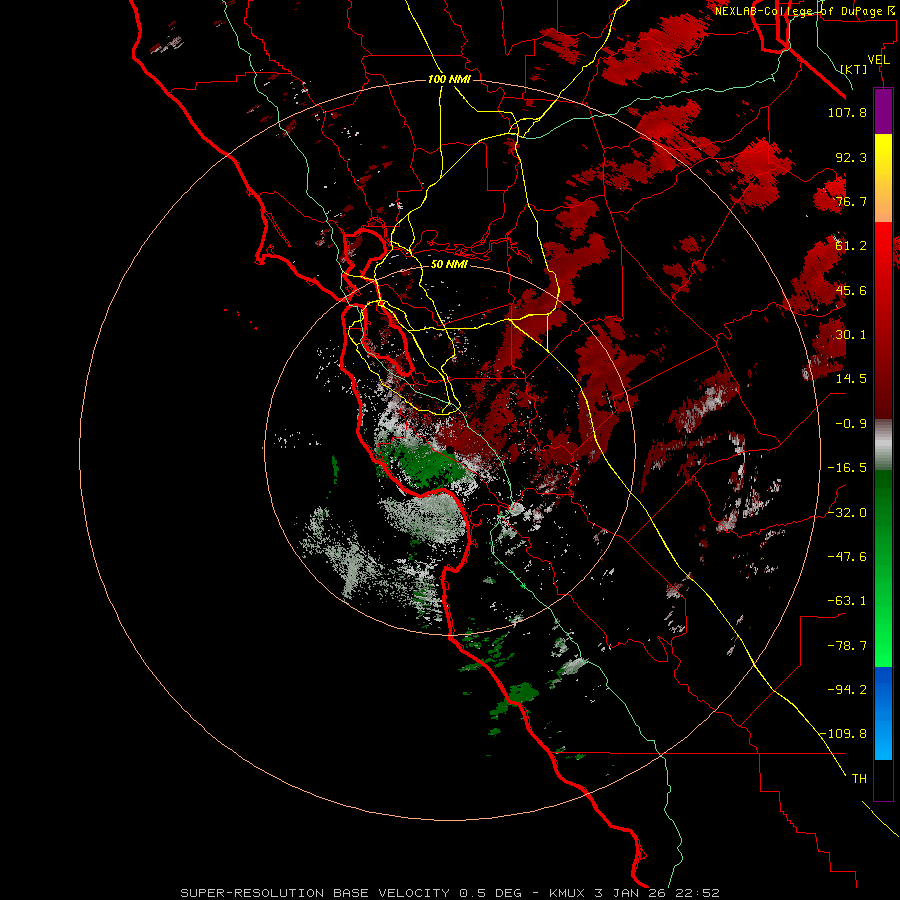Click the 50 NMI range ring label
Image resolution: width=900 pixels, height=900 pixels.
coord(449,264)
